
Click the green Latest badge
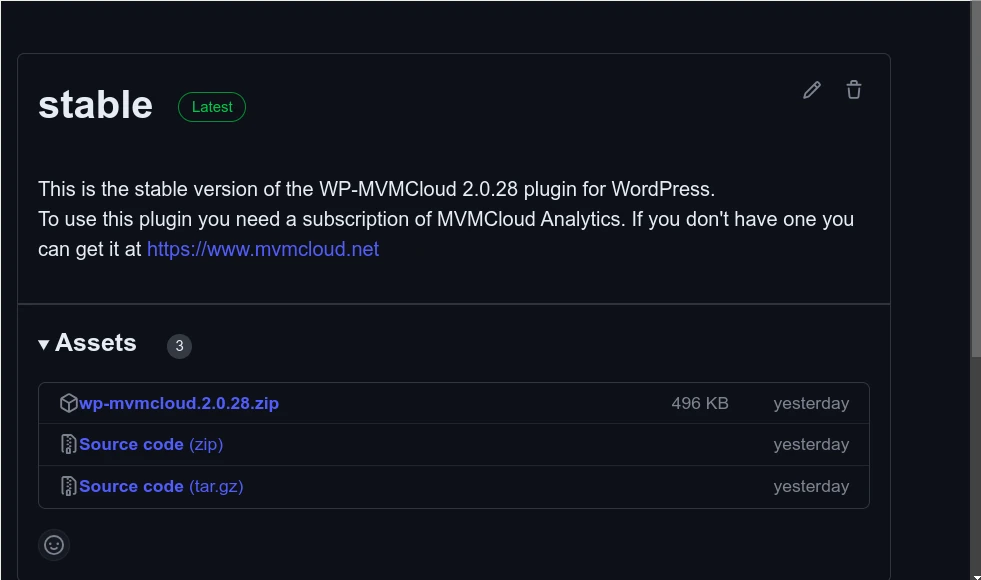tap(212, 107)
